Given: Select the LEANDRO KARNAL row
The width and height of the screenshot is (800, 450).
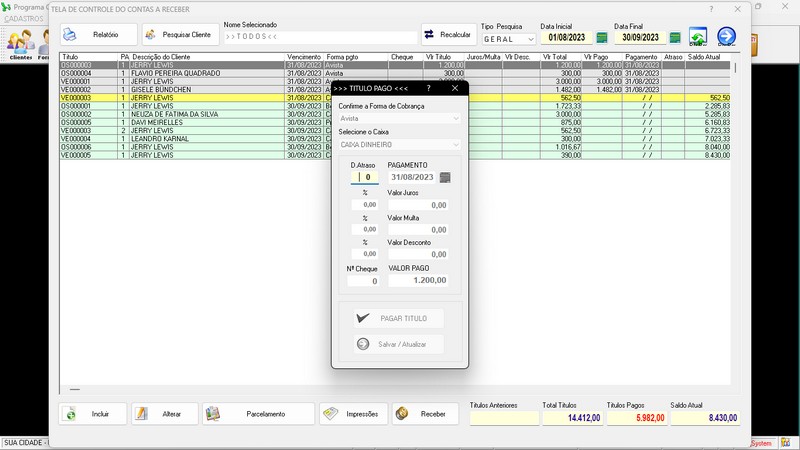Looking at the screenshot, I should tap(395, 139).
